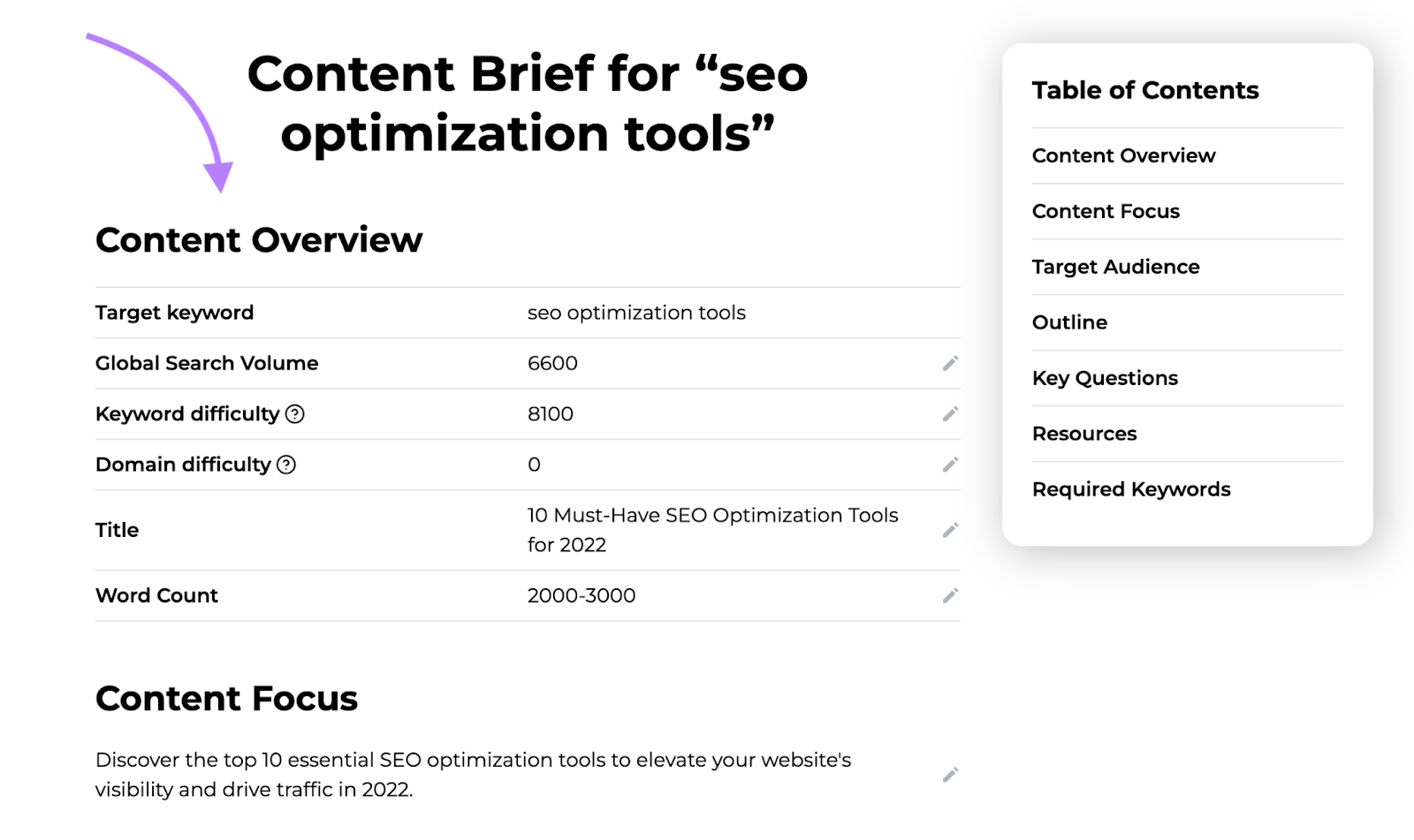Navigate to Target Audience section
Image resolution: width=1414 pixels, height=840 pixels.
coord(1115,267)
